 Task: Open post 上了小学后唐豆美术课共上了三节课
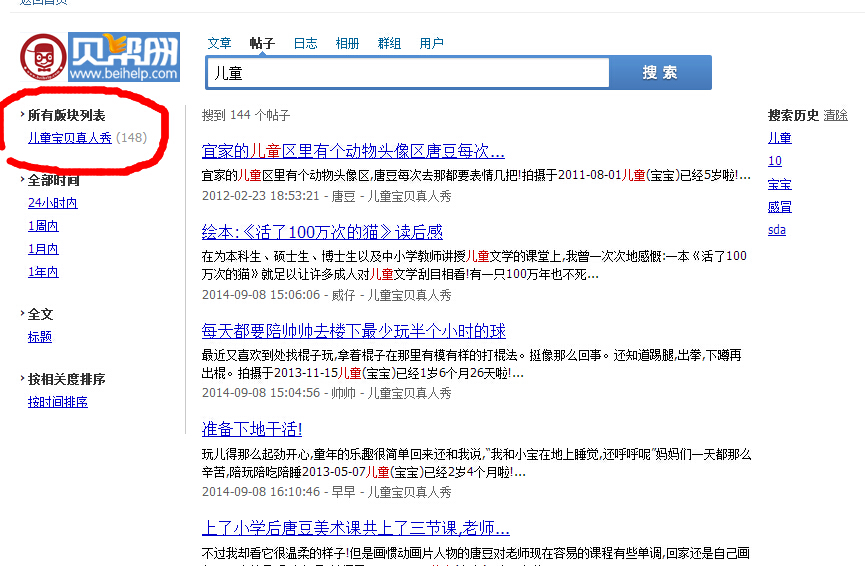tap(355, 528)
